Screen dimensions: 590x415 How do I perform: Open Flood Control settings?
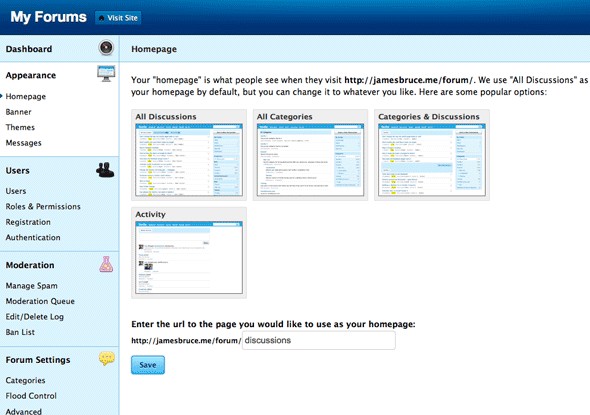[x=31, y=395]
